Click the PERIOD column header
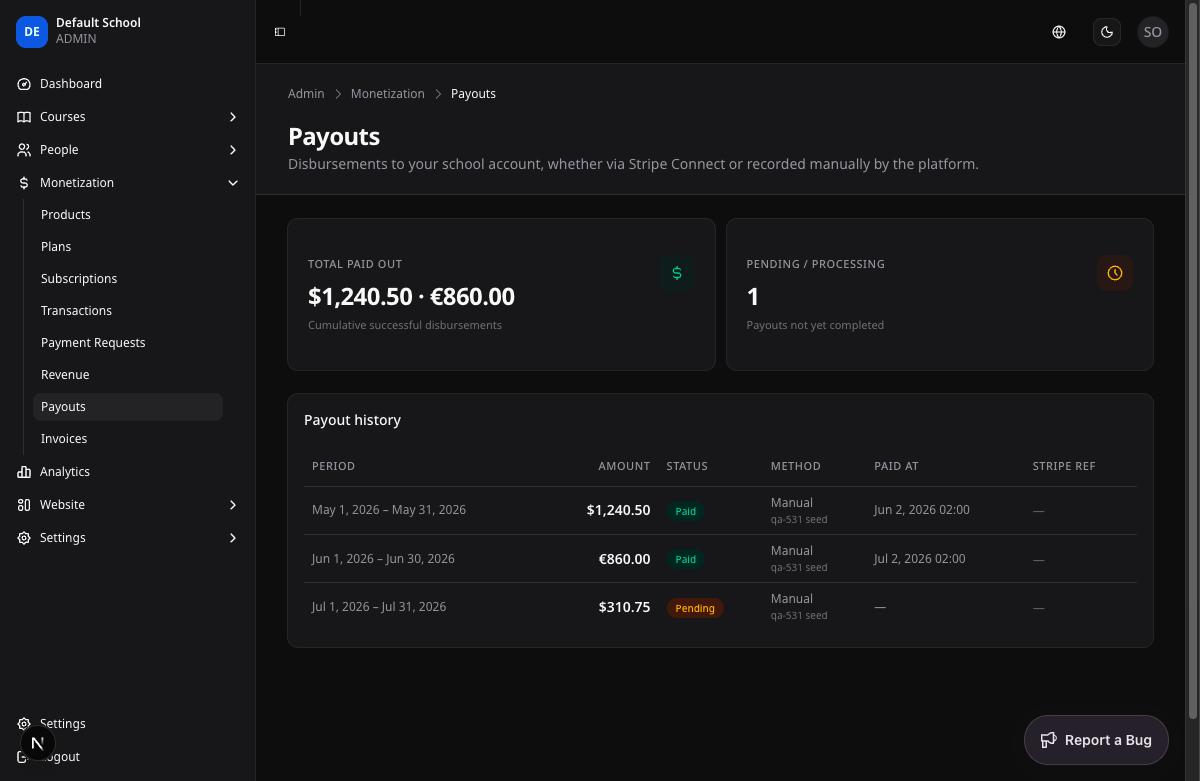Image resolution: width=1200 pixels, height=781 pixels. click(333, 466)
